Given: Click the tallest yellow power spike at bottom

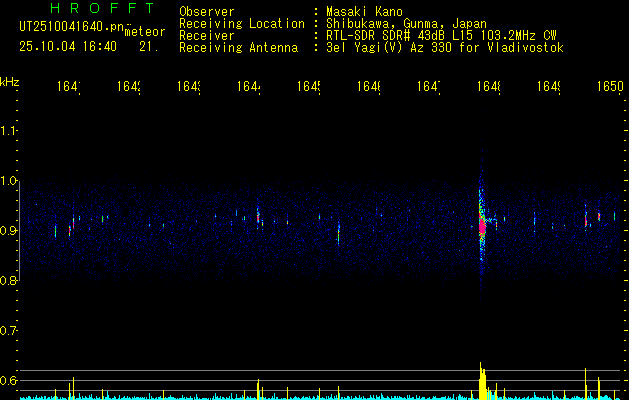Looking at the screenshot, I should click(x=481, y=381).
